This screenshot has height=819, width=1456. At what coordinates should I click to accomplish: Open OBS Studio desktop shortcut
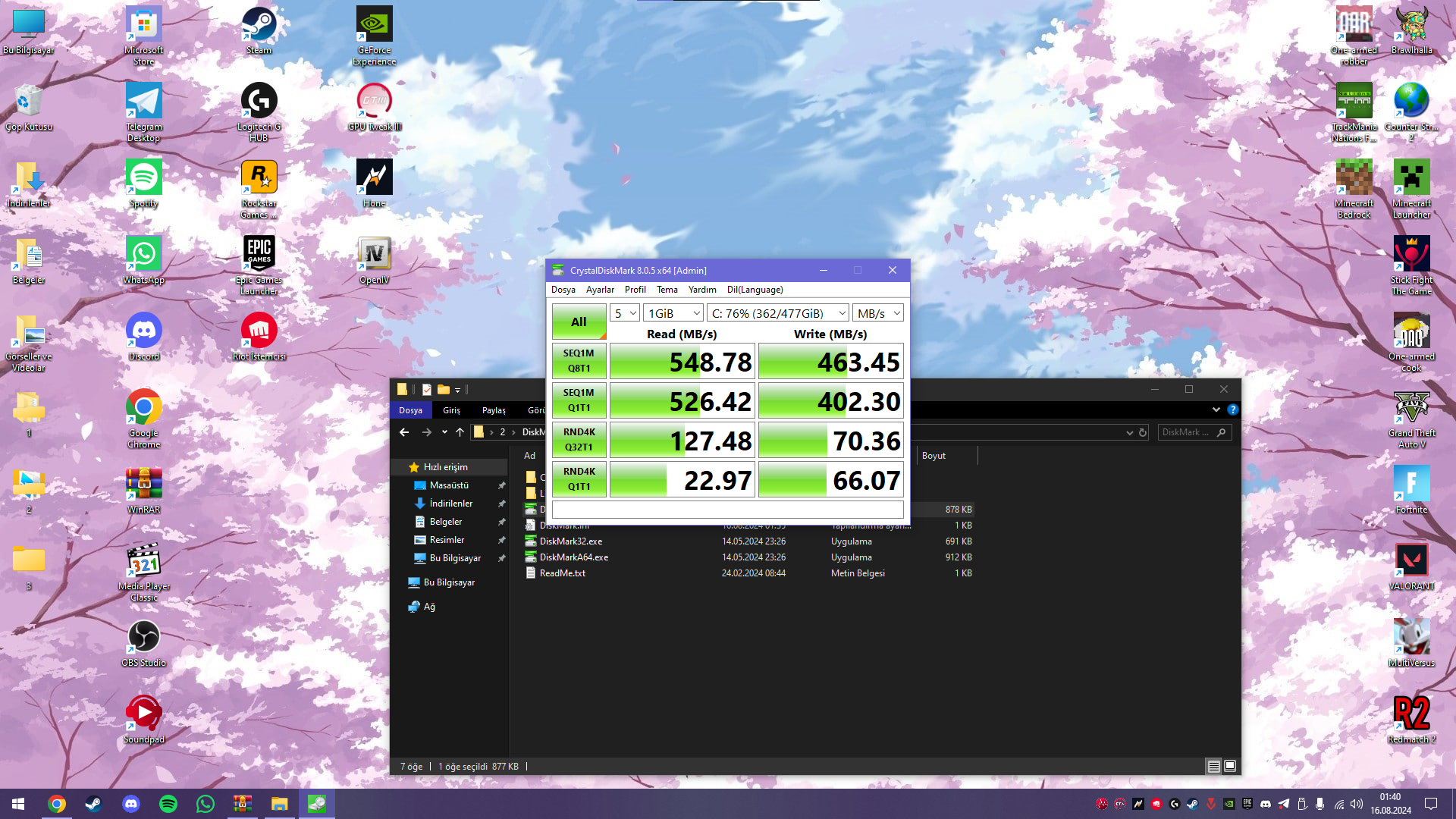pos(143,643)
